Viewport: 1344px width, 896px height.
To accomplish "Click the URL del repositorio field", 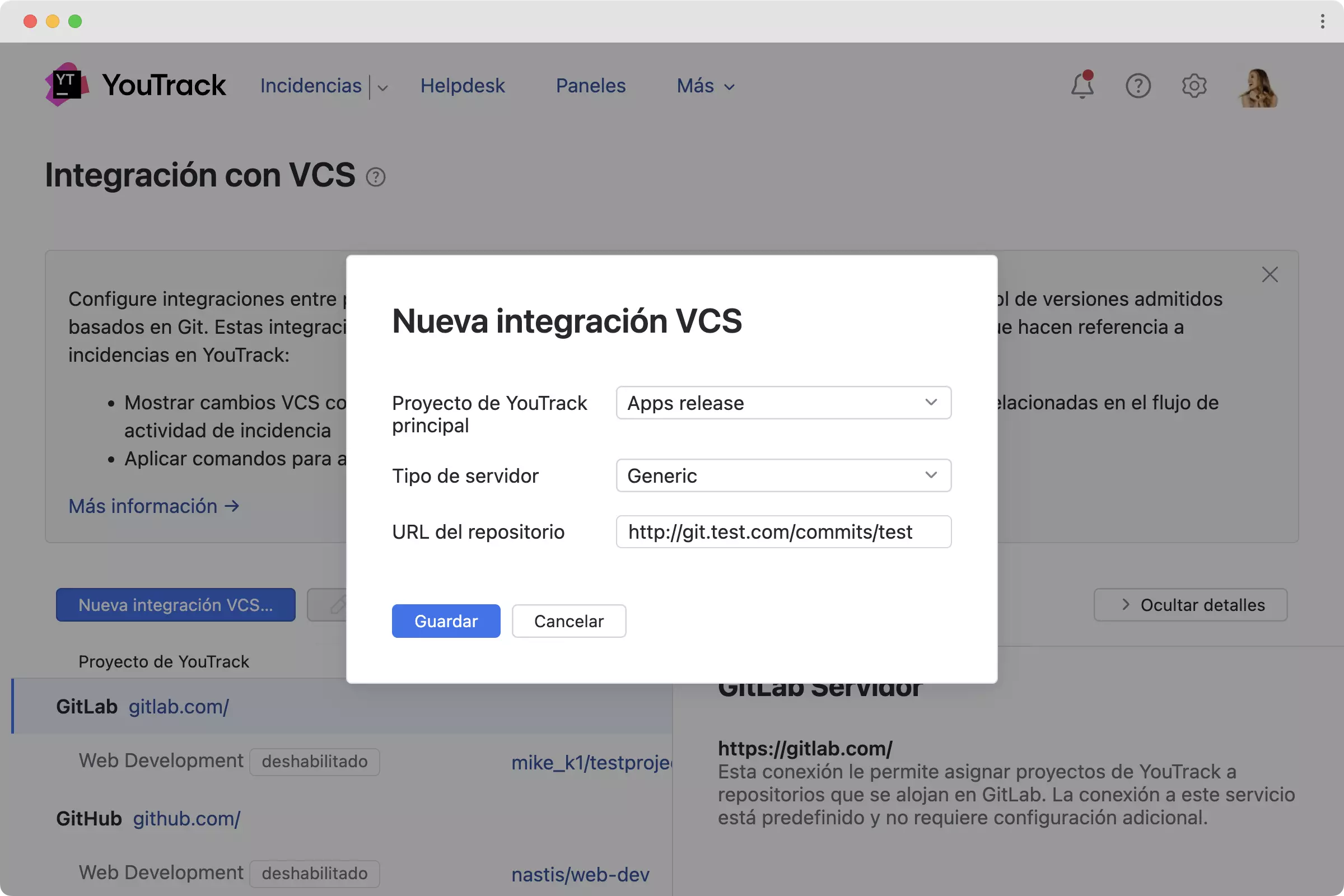I will [783, 532].
